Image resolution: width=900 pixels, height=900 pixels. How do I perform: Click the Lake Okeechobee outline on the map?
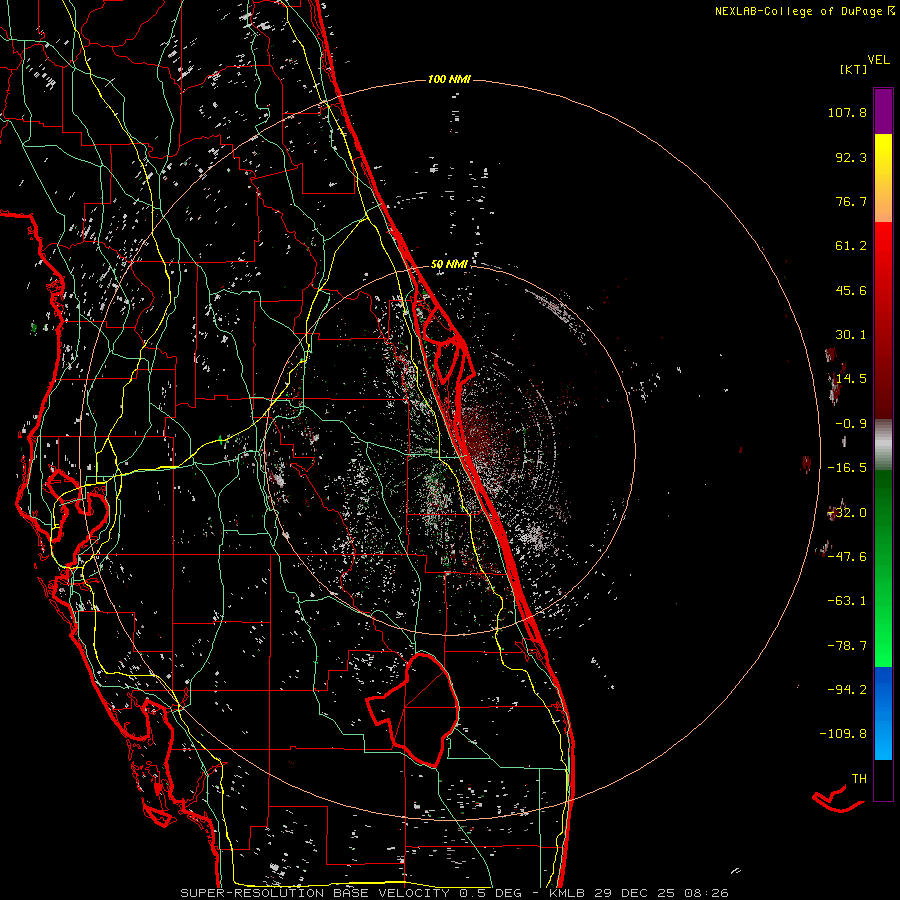point(413,710)
